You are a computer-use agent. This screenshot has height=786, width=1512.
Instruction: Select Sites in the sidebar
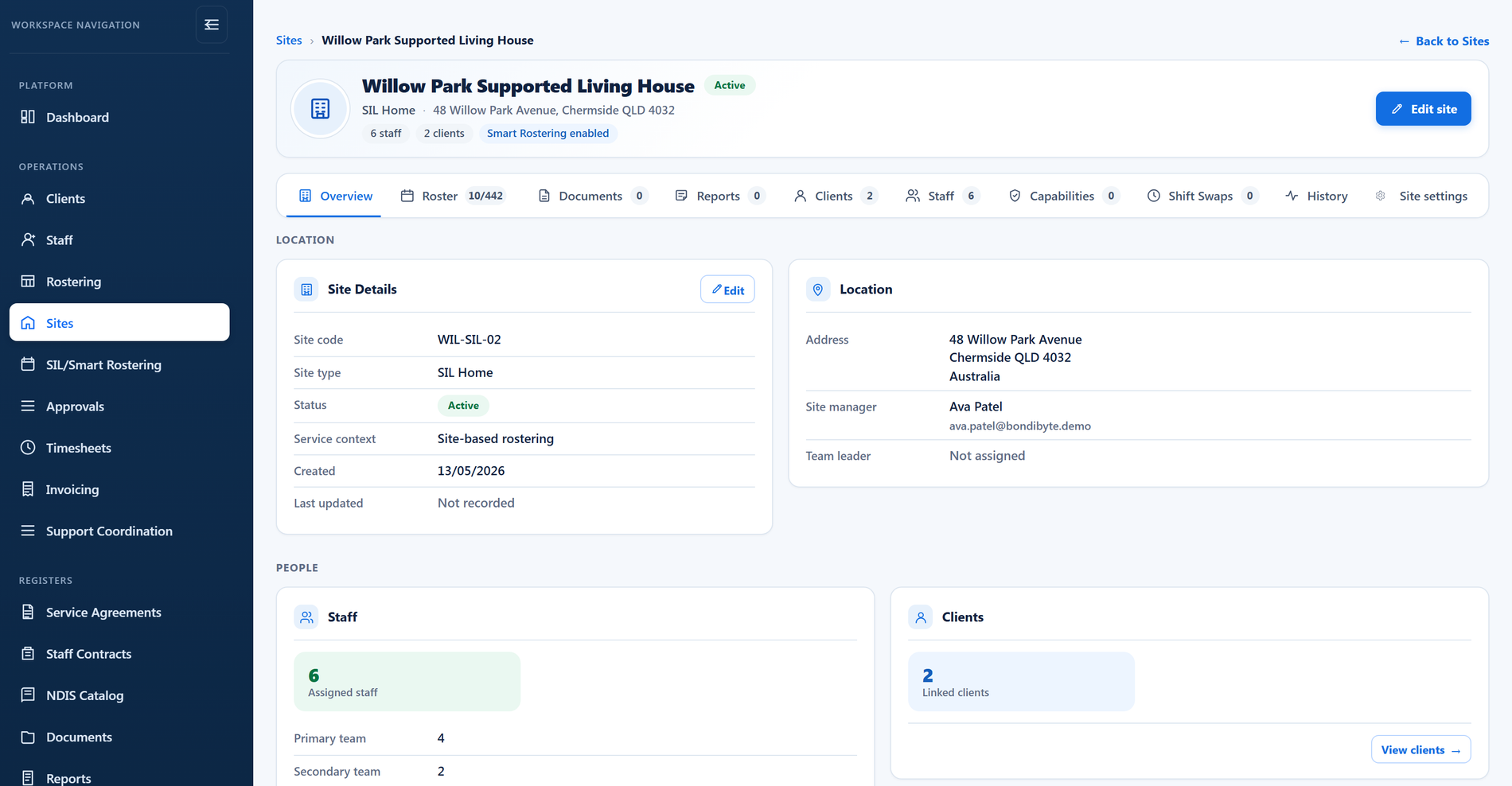coord(119,323)
